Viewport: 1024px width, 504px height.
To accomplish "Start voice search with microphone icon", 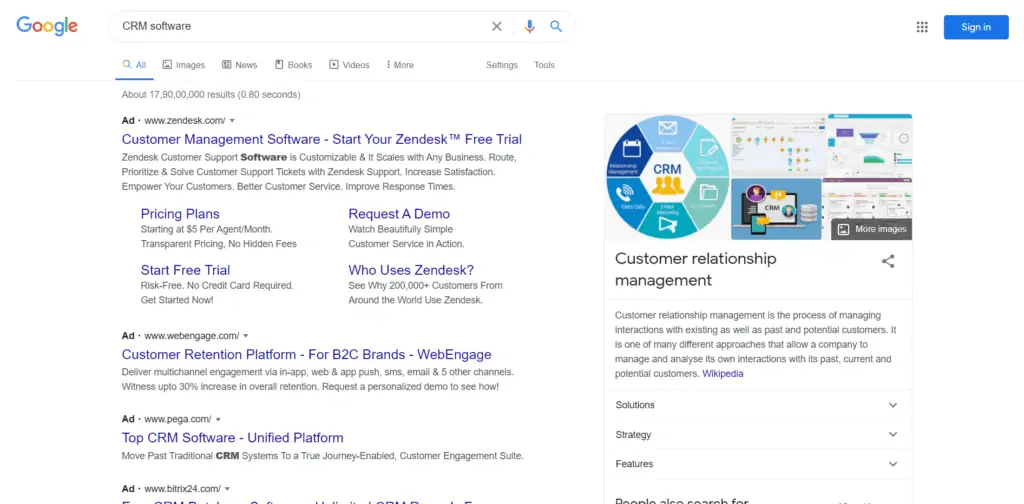I will tap(529, 27).
